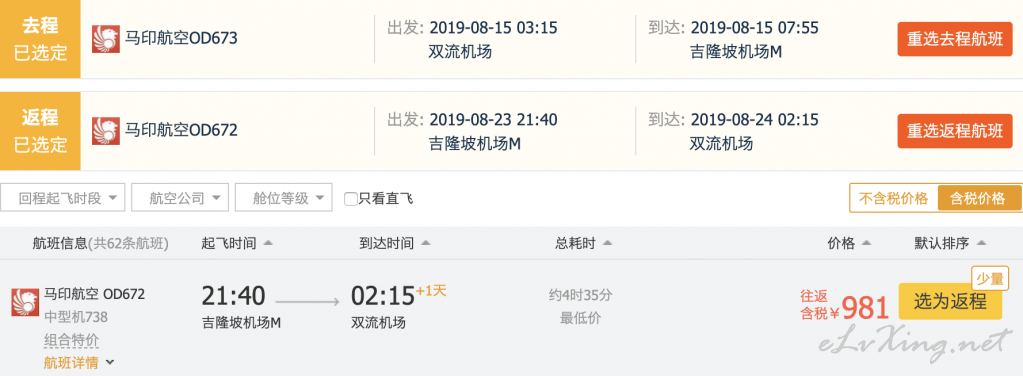The image size is (1023, 376).
Task: Click the default sort order arrow
Action: (x=981, y=243)
